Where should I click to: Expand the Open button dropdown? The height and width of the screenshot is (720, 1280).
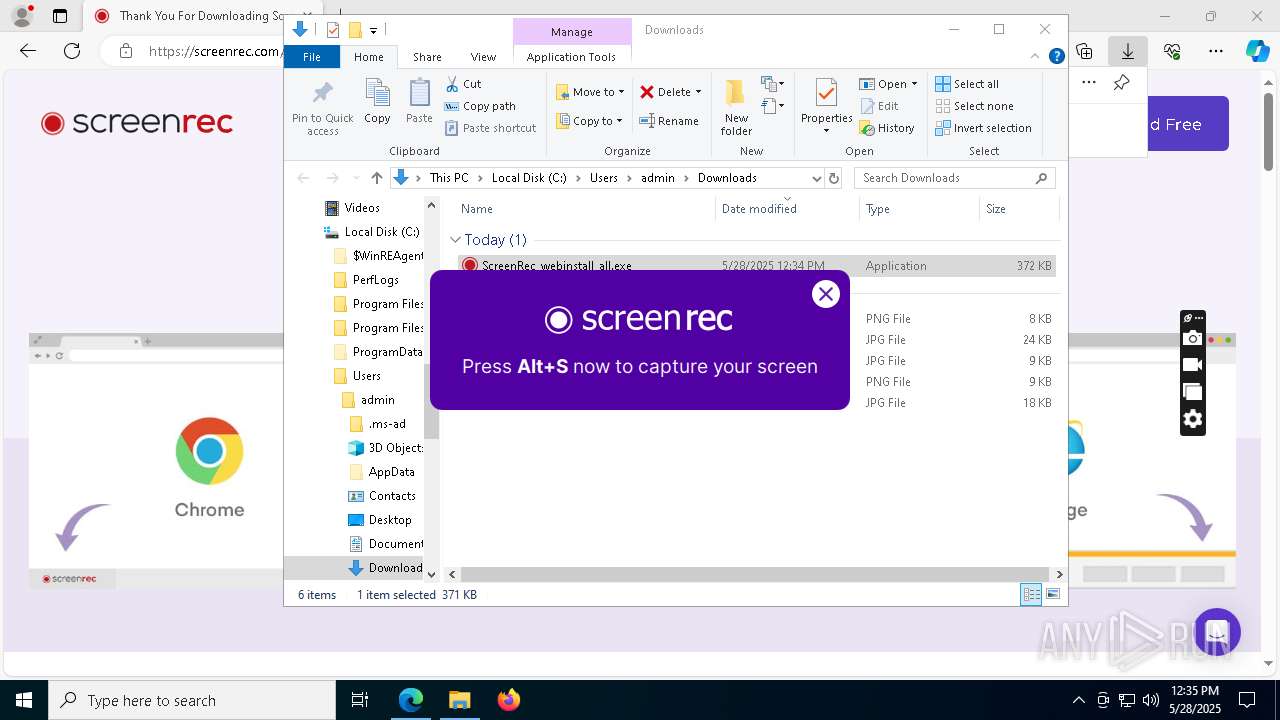click(914, 84)
